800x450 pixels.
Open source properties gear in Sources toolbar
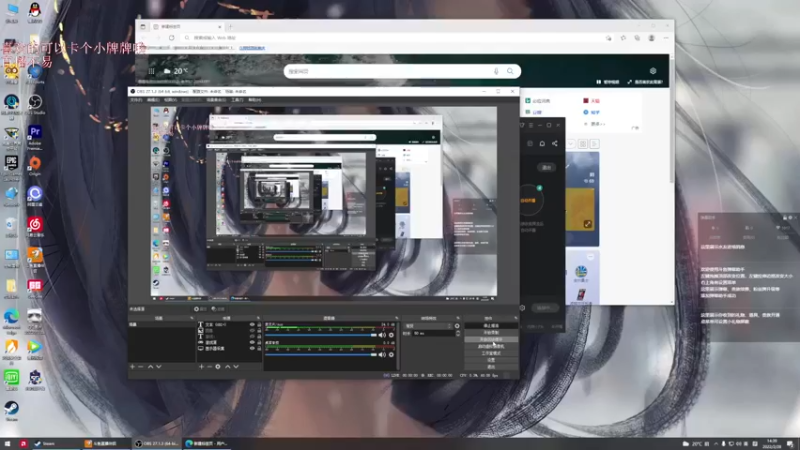tap(218, 367)
